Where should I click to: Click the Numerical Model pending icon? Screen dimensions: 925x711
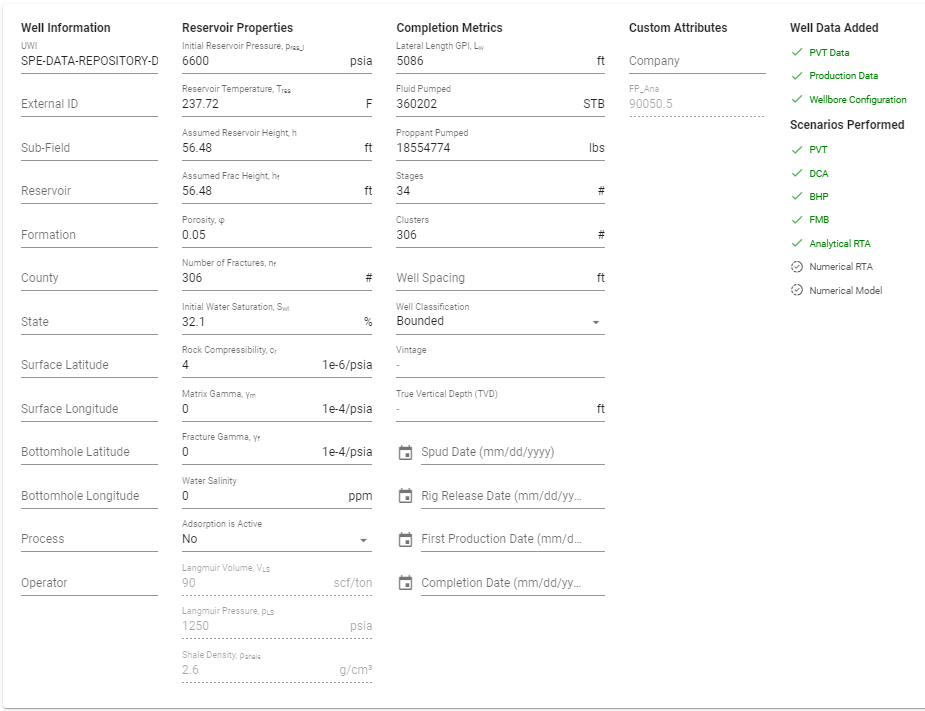[x=797, y=290]
